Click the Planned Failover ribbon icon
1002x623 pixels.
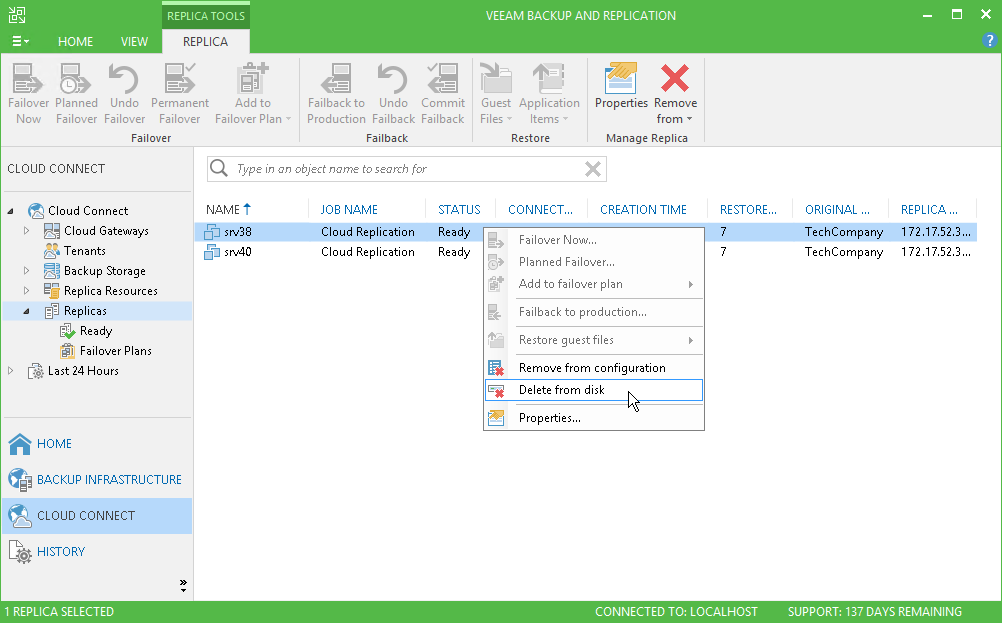click(76, 94)
